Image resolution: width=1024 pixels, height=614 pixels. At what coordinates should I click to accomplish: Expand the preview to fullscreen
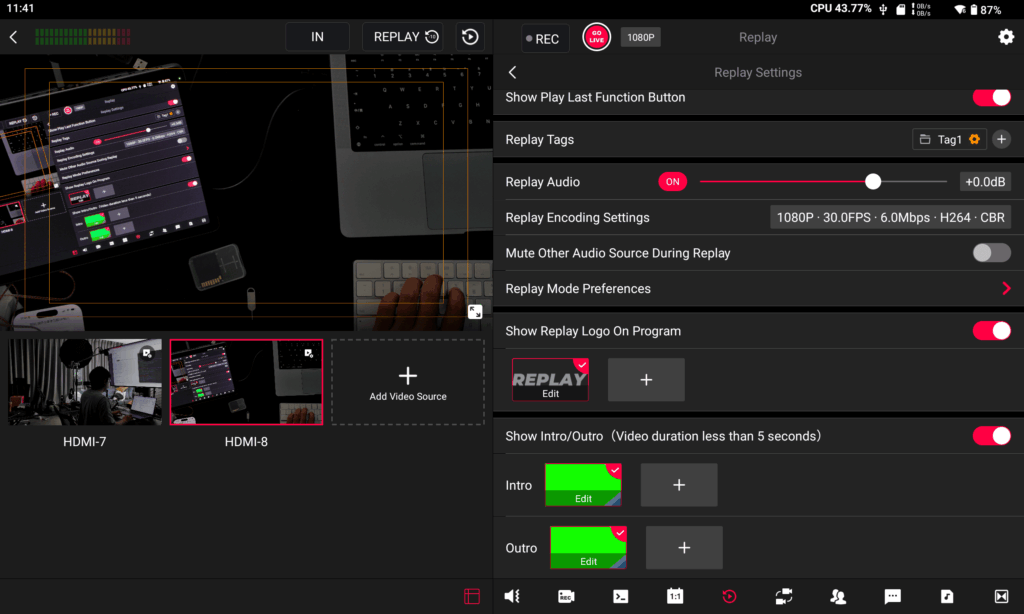tap(475, 312)
